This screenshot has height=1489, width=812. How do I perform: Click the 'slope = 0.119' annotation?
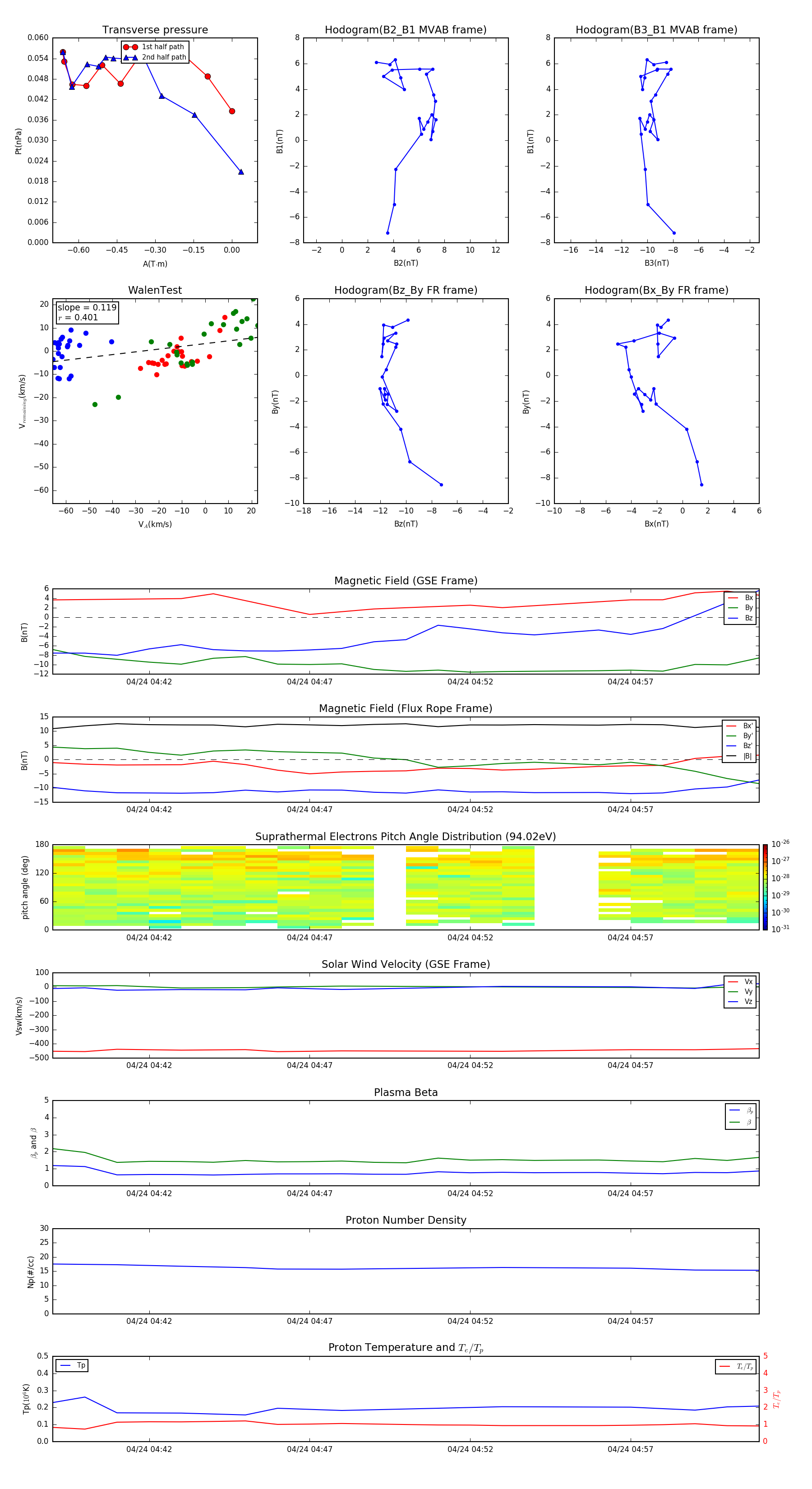pos(87,308)
